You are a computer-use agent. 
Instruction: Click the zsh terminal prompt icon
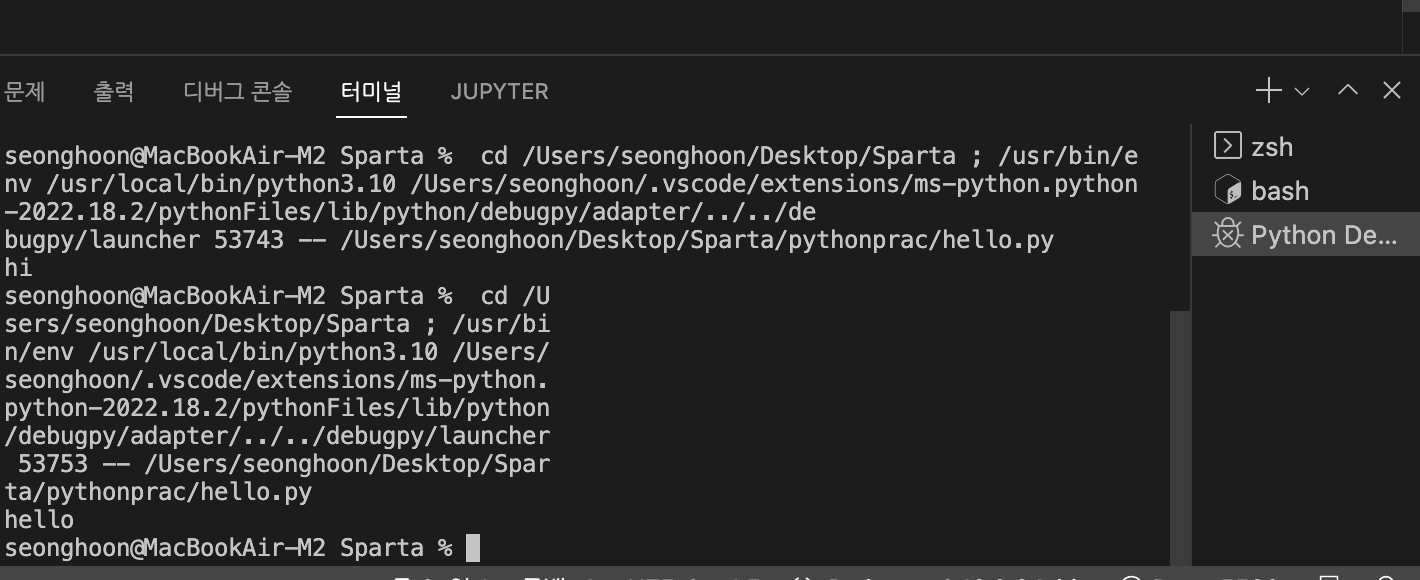pyautogui.click(x=1227, y=146)
